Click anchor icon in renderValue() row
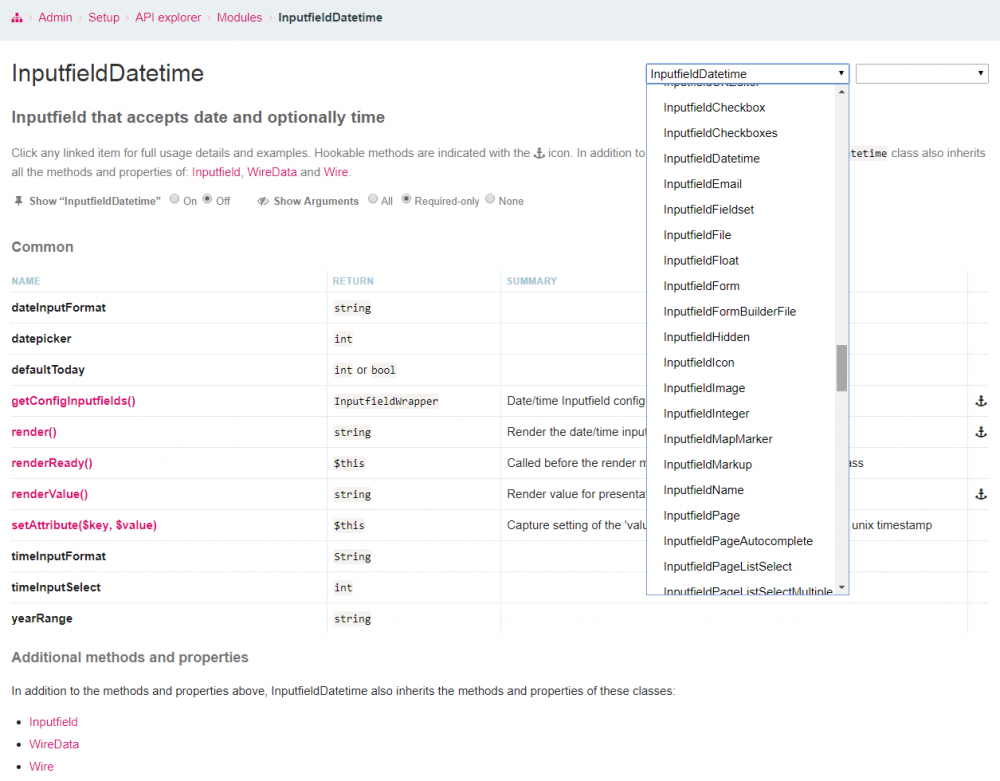Image resolution: width=1000 pixels, height=781 pixels. point(980,494)
